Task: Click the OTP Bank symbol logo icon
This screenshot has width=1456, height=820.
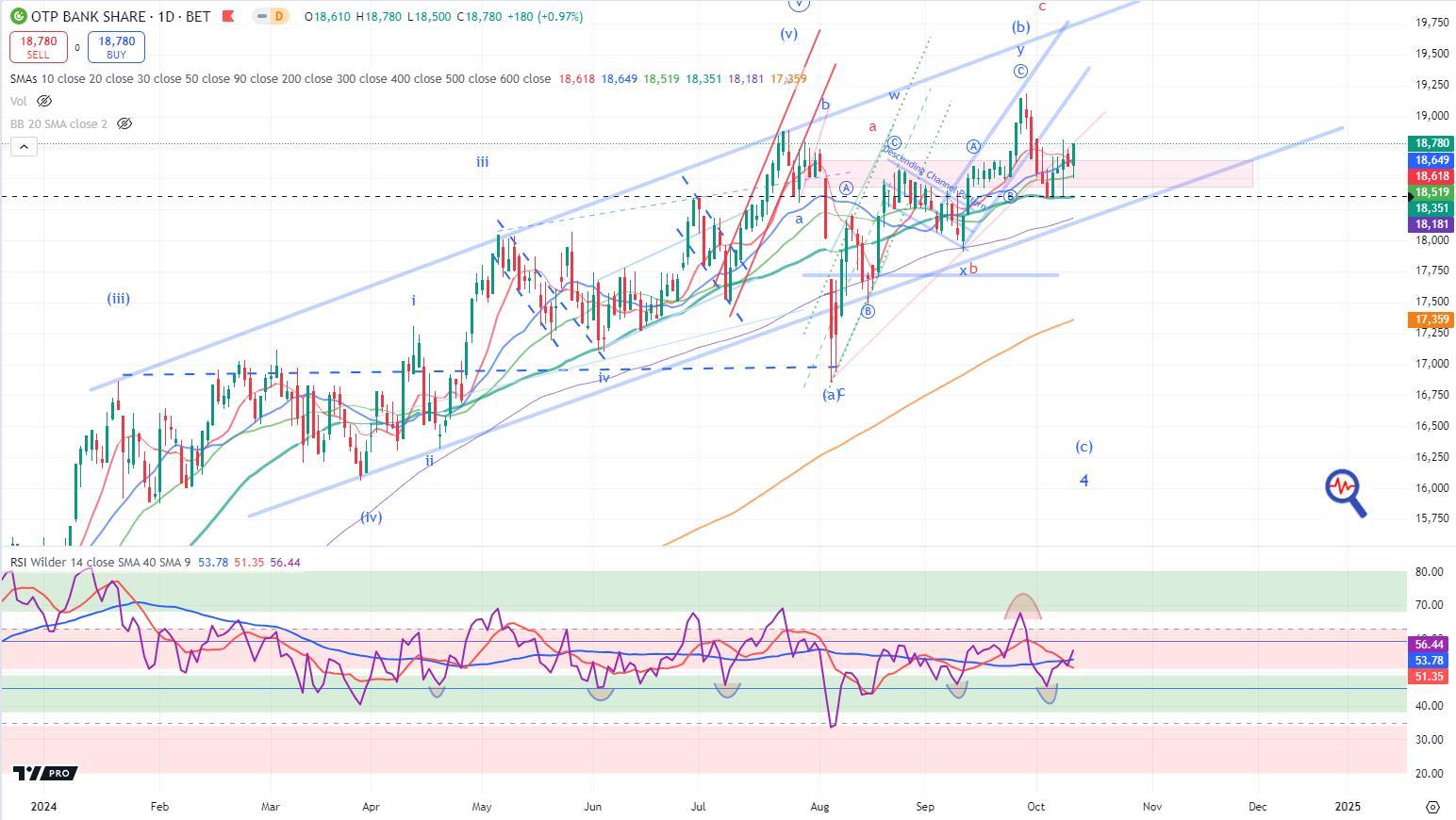Action: pos(18,16)
